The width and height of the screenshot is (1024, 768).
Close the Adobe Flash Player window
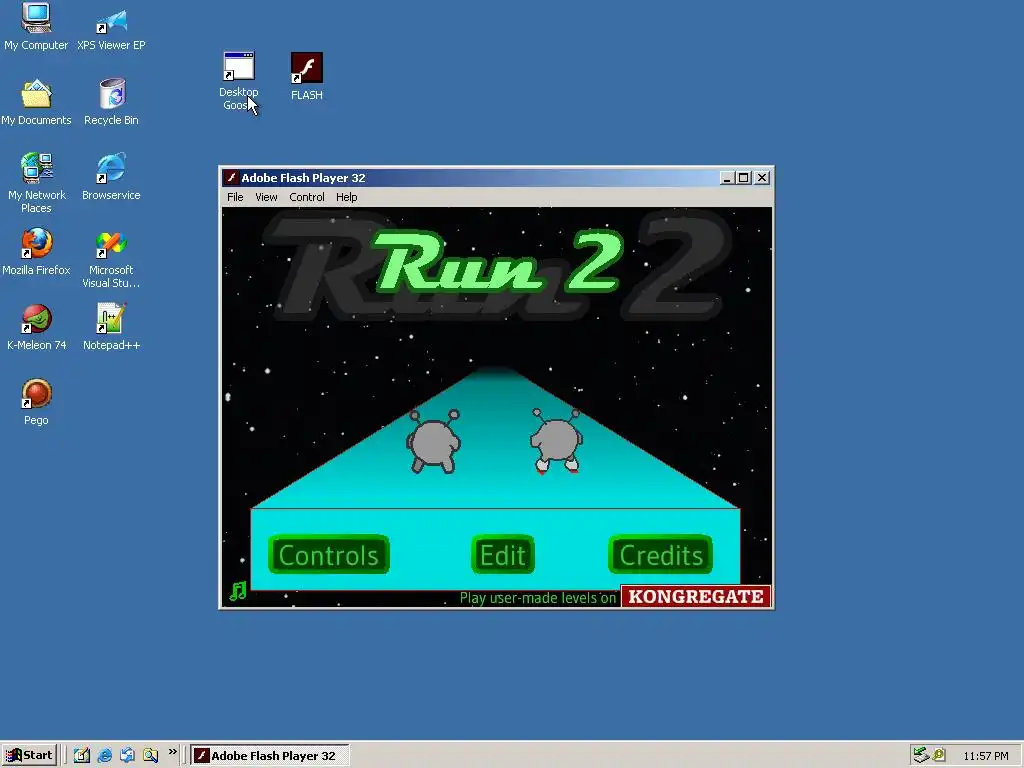(x=762, y=178)
